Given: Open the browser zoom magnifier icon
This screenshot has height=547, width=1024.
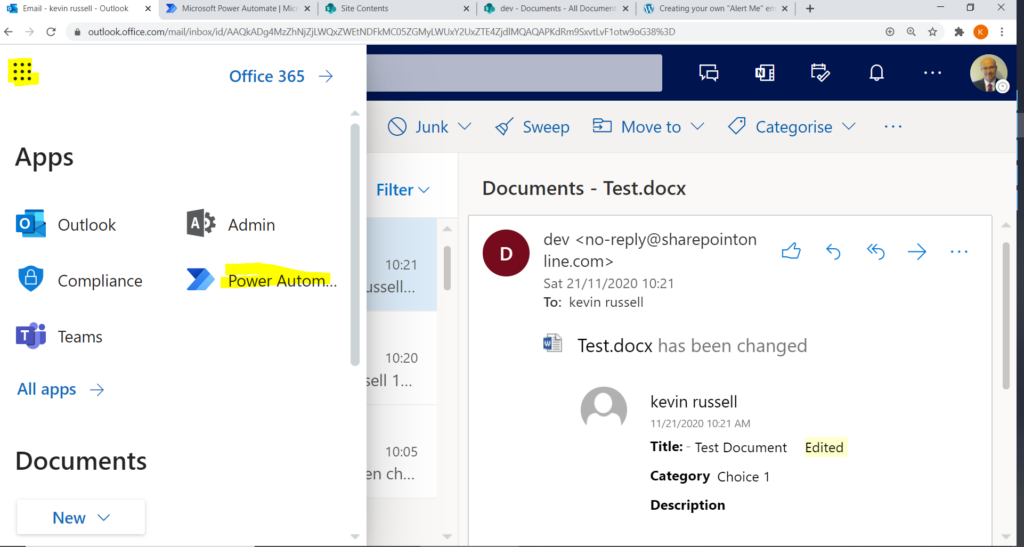Looking at the screenshot, I should tap(911, 31).
